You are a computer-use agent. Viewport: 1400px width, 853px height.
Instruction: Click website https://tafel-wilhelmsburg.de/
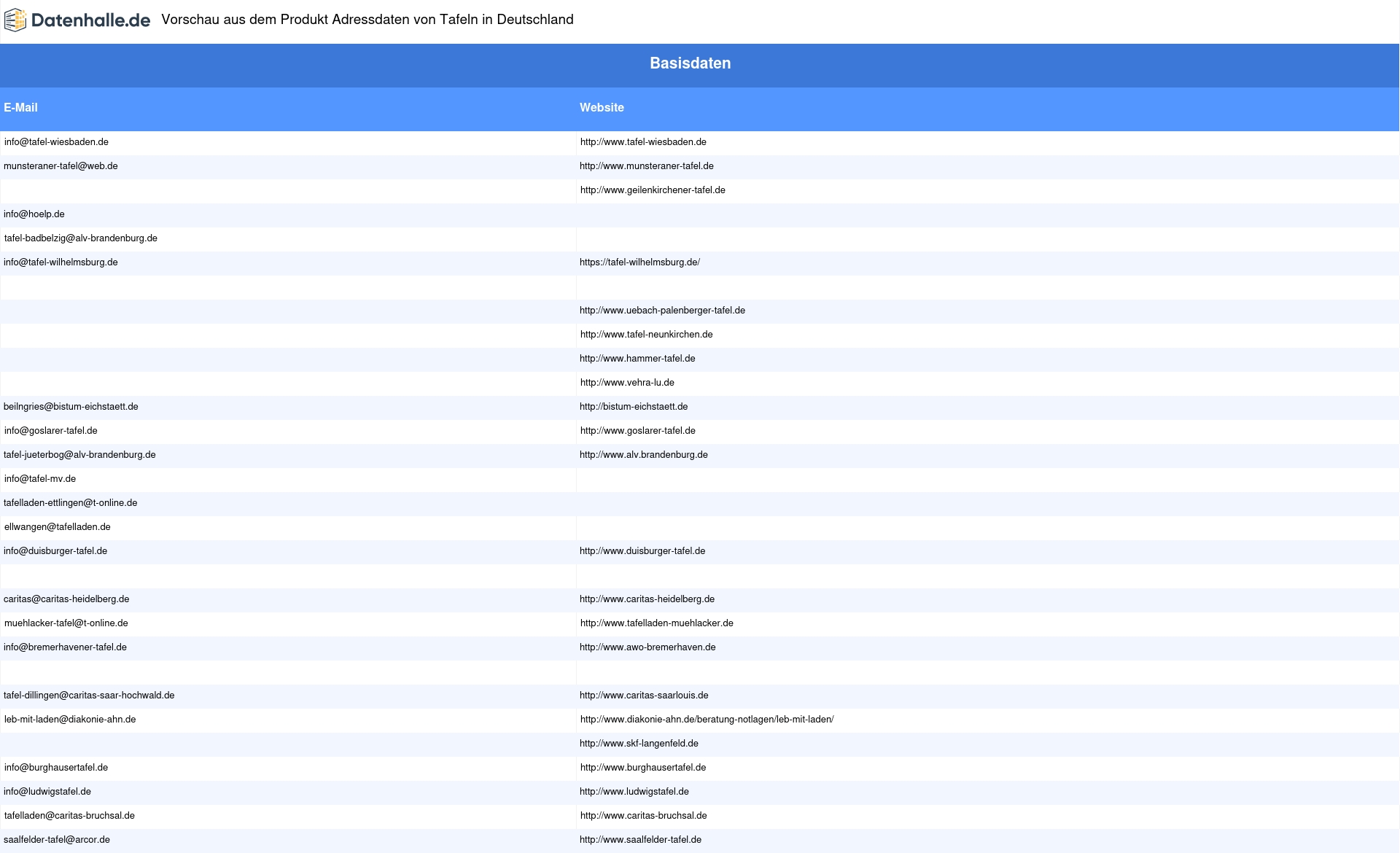(639, 262)
